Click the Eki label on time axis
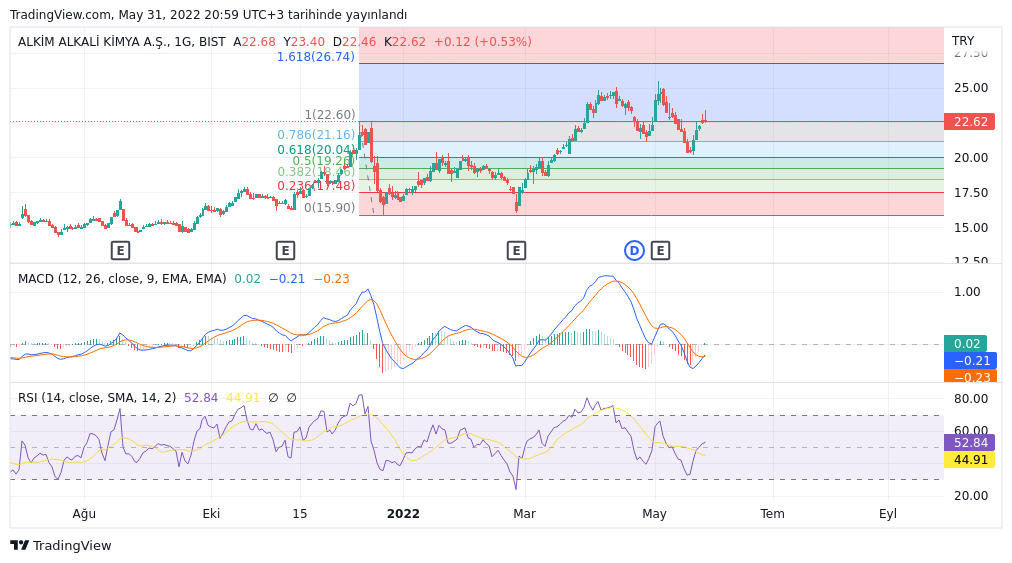 [x=211, y=514]
